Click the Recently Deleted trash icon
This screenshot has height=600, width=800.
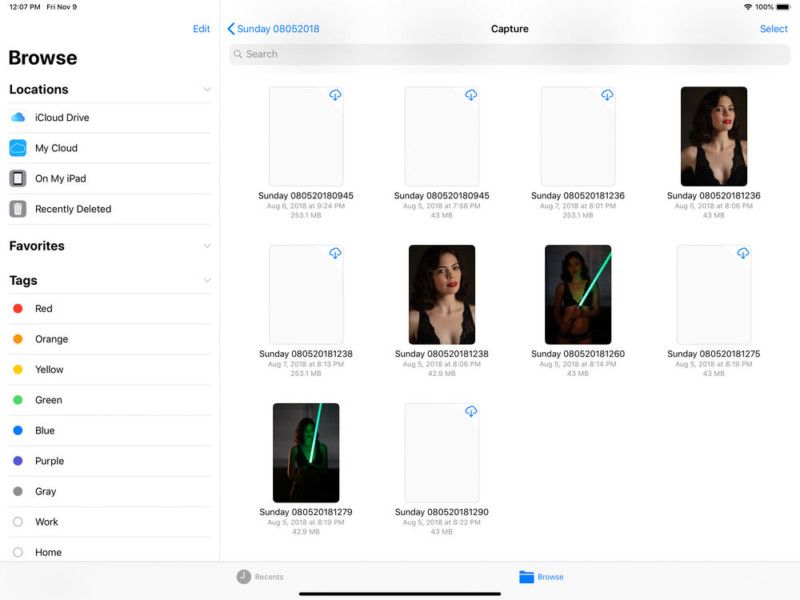tap(18, 209)
